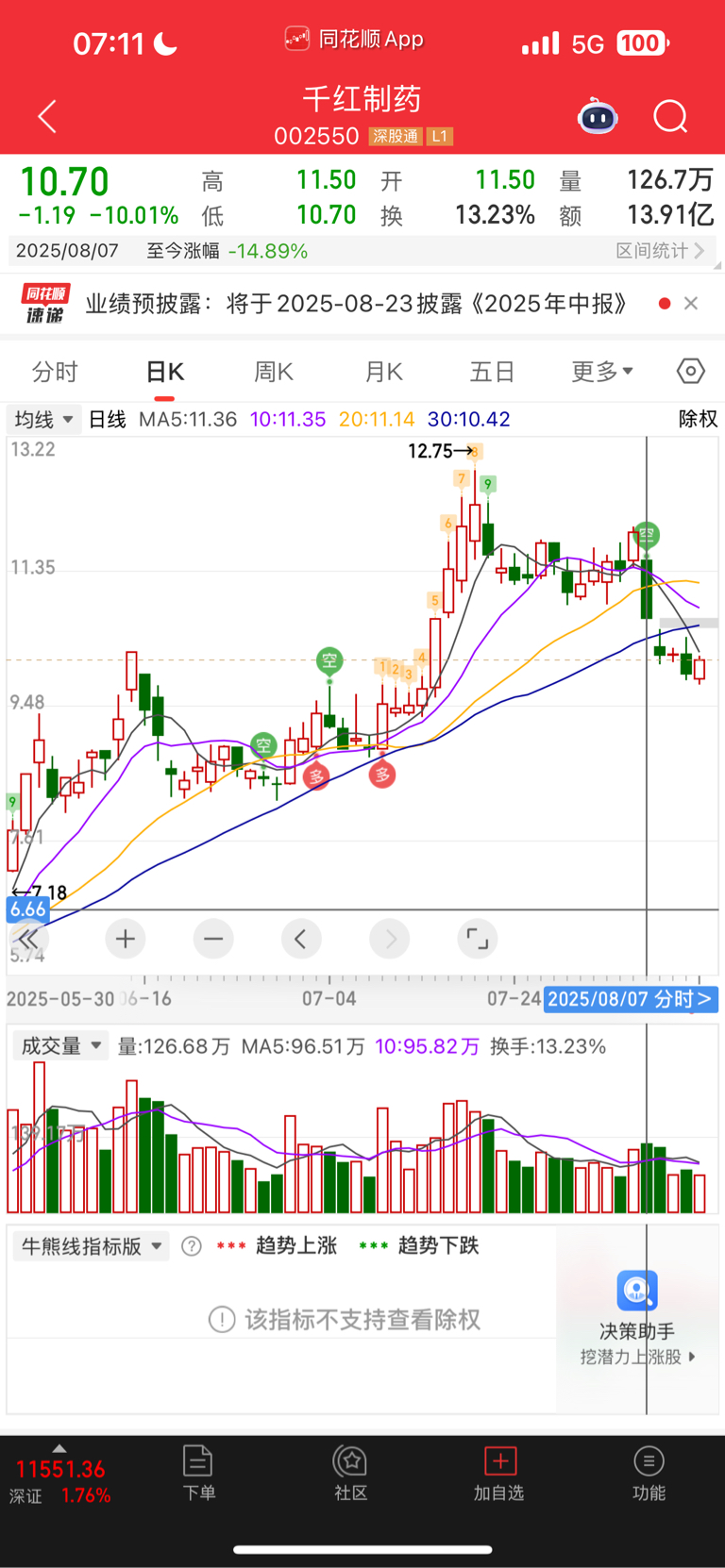The image size is (725, 1568).
Task: Move chart left with the arrow button
Action: [301, 939]
